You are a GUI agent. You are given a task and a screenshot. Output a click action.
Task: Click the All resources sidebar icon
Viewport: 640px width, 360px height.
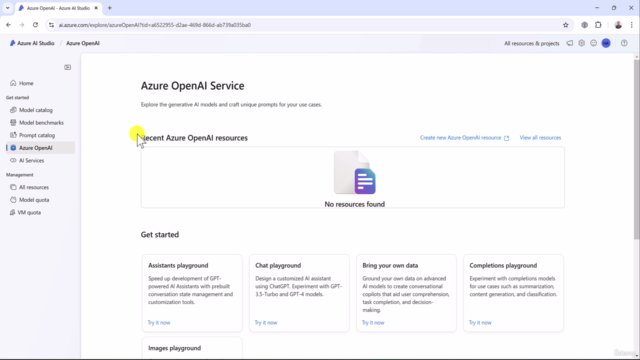coord(13,187)
